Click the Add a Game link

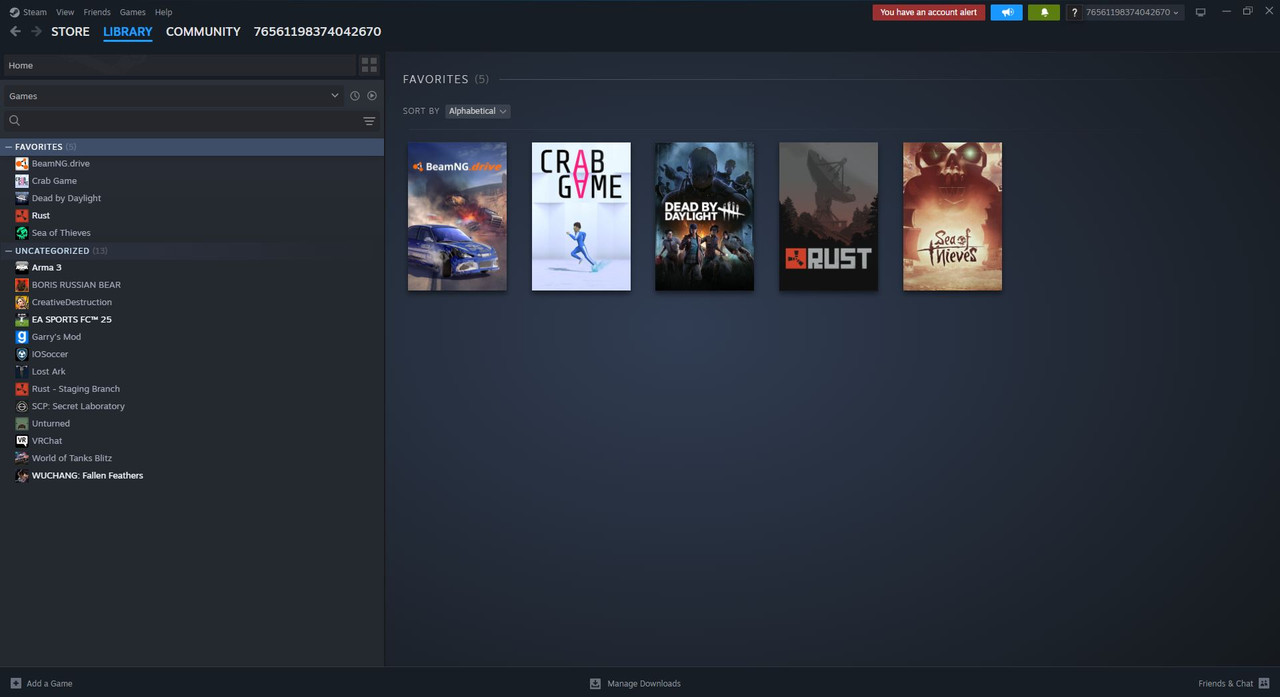point(49,683)
